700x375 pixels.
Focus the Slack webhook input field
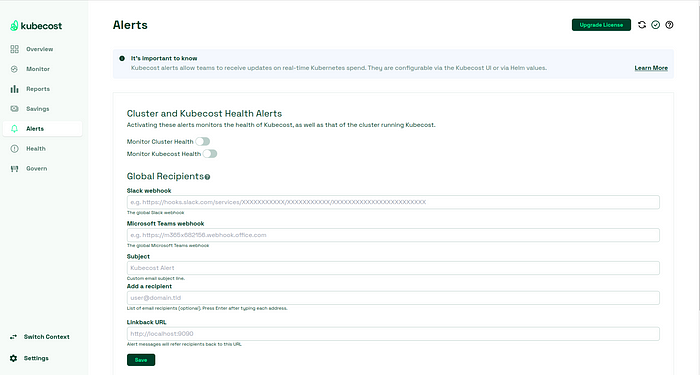coord(393,202)
